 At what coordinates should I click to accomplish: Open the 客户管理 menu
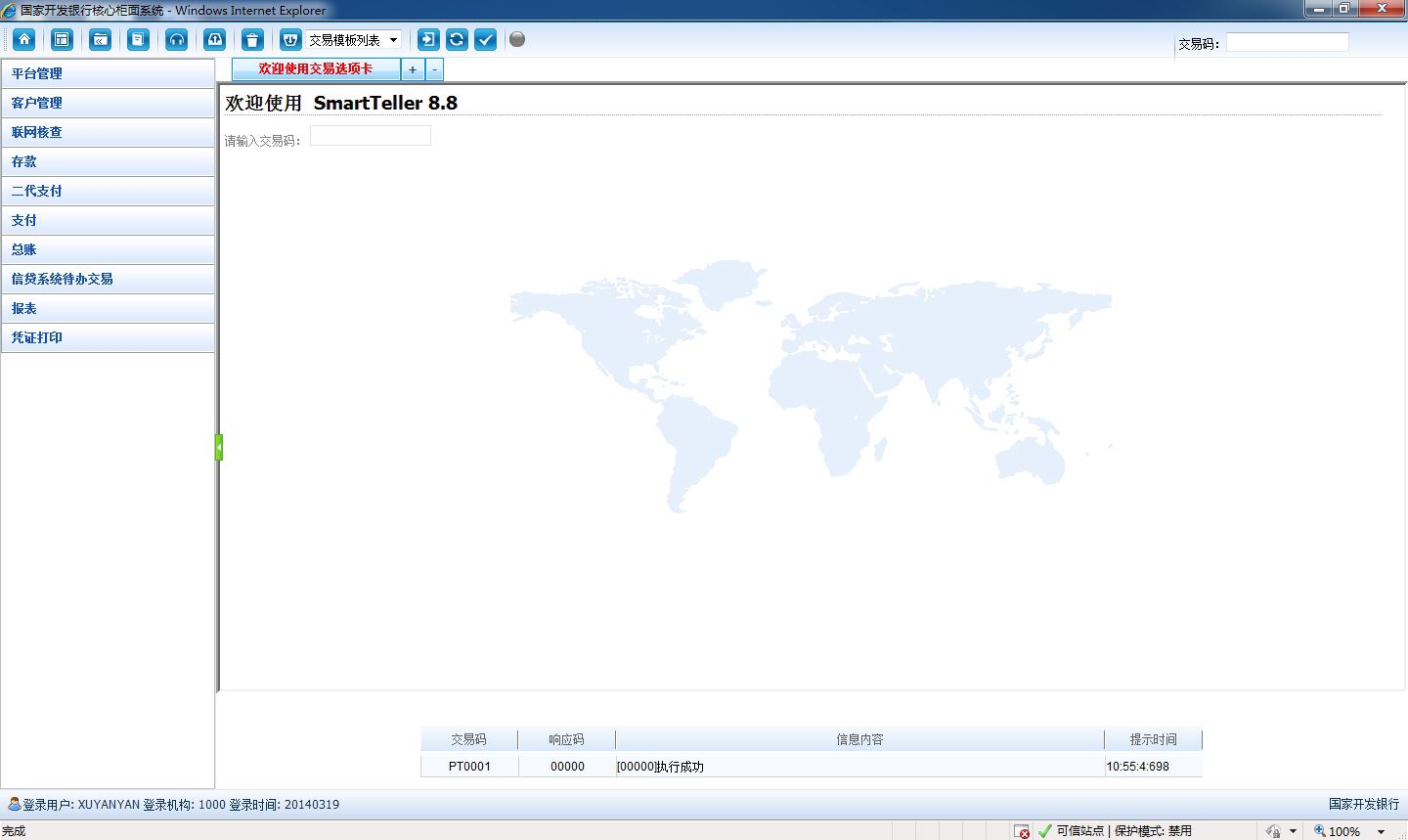click(108, 103)
